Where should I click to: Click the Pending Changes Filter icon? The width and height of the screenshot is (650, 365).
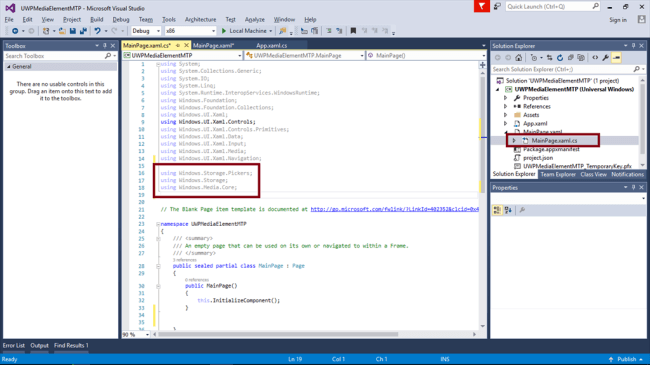pyautogui.click(x=534, y=58)
